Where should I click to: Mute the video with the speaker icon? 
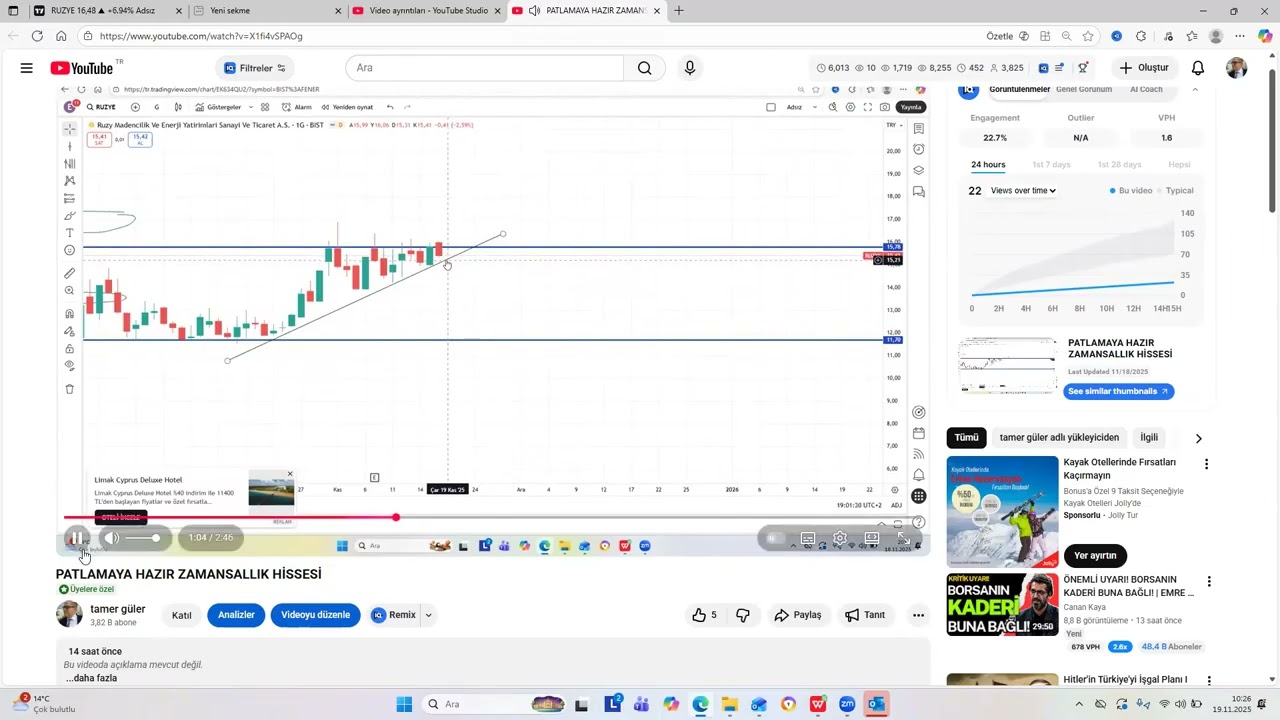112,538
